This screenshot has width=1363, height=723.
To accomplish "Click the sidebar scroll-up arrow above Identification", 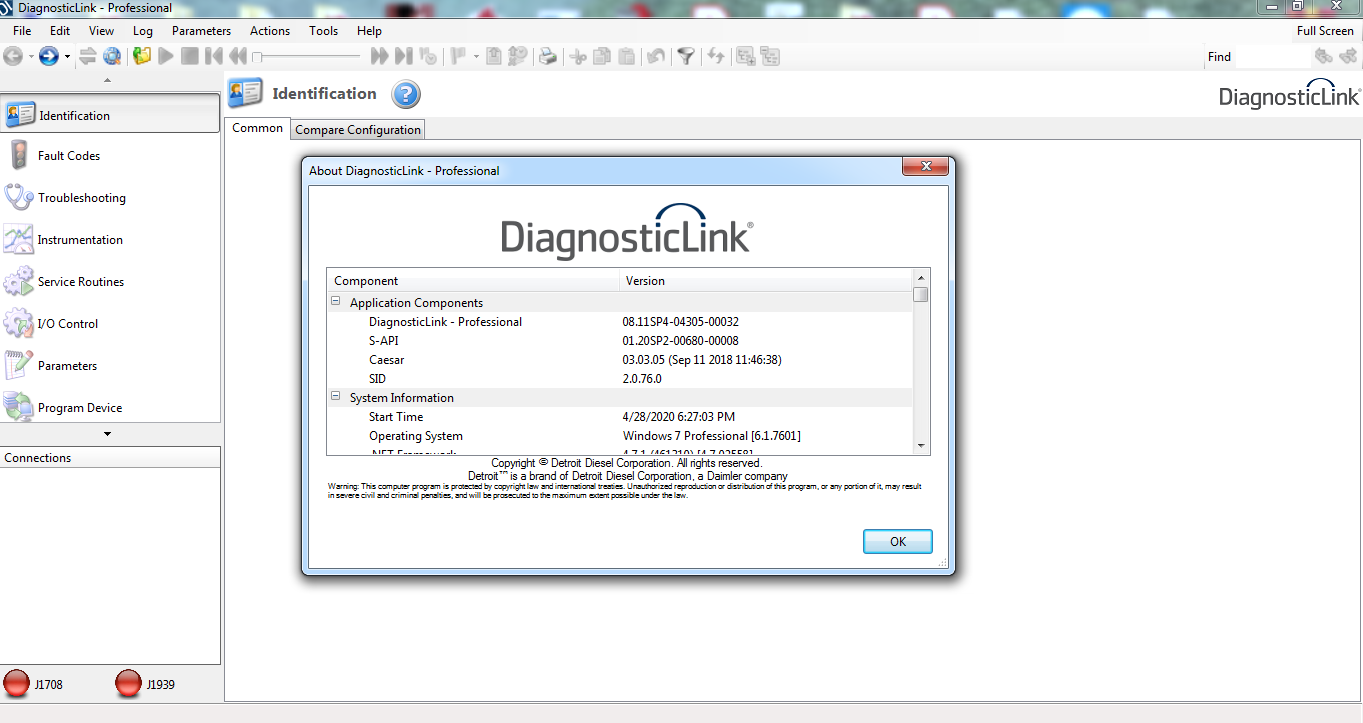I will pos(108,81).
